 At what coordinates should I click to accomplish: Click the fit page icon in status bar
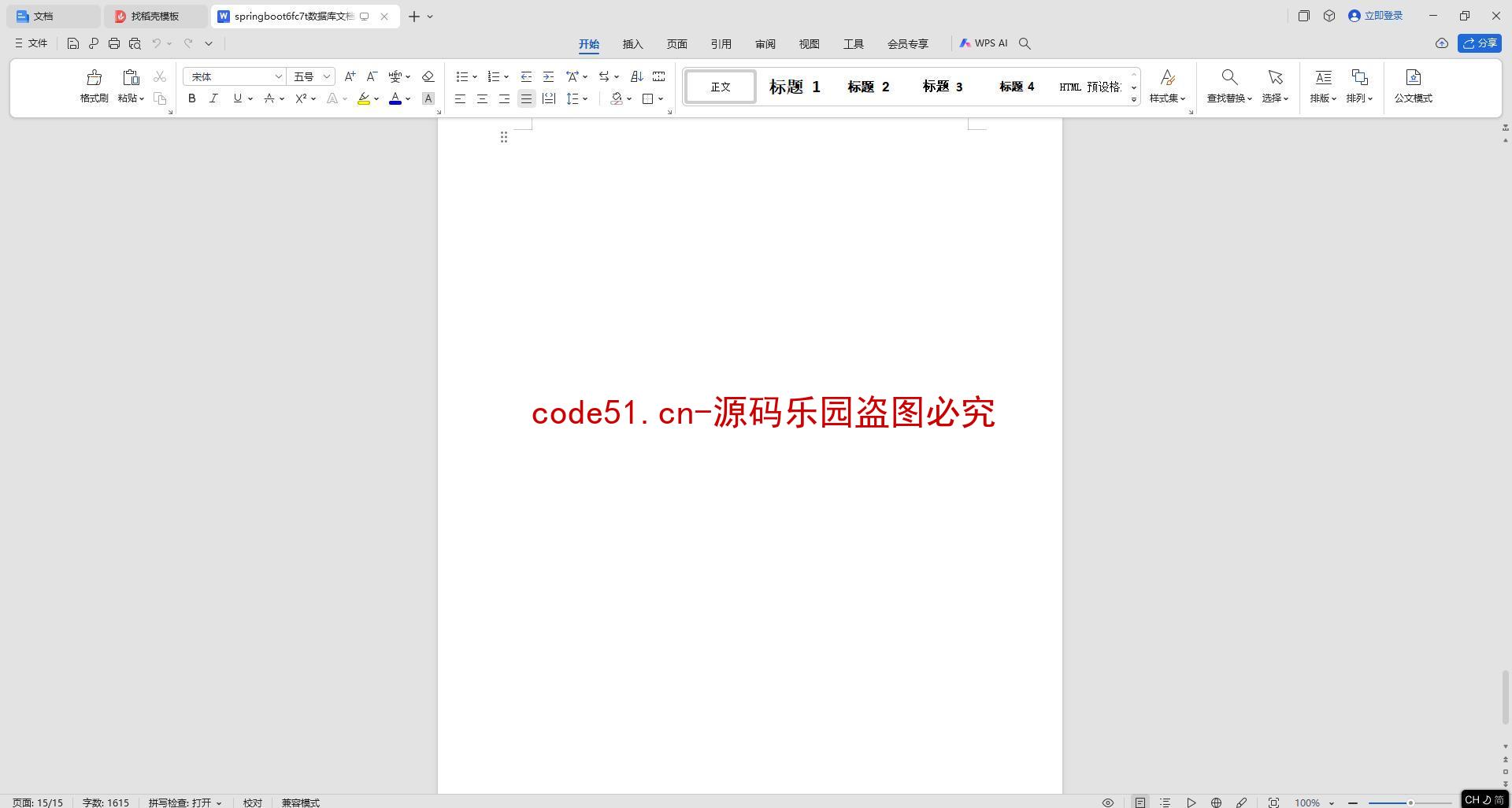click(x=1273, y=802)
